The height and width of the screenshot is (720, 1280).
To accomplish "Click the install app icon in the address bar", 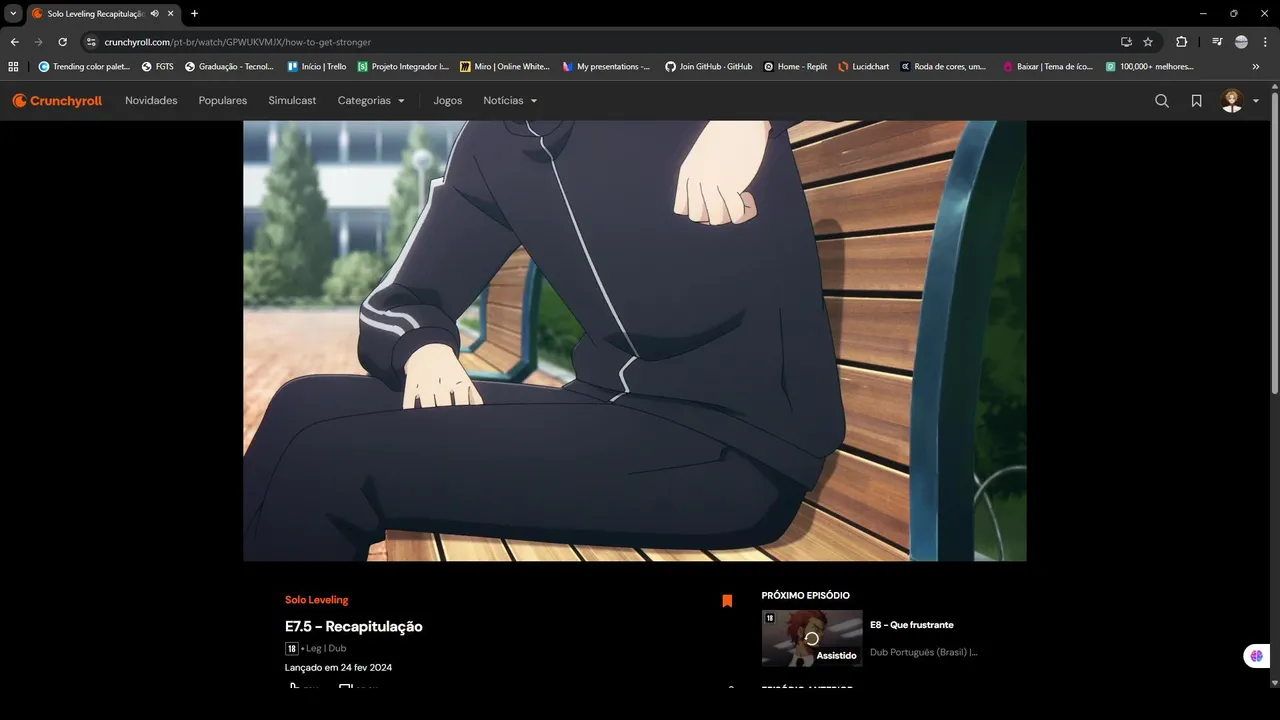I will pyautogui.click(x=1126, y=42).
